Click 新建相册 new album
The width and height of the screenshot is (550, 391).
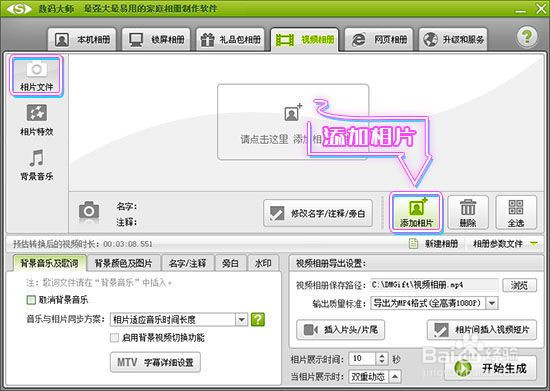coord(434,244)
